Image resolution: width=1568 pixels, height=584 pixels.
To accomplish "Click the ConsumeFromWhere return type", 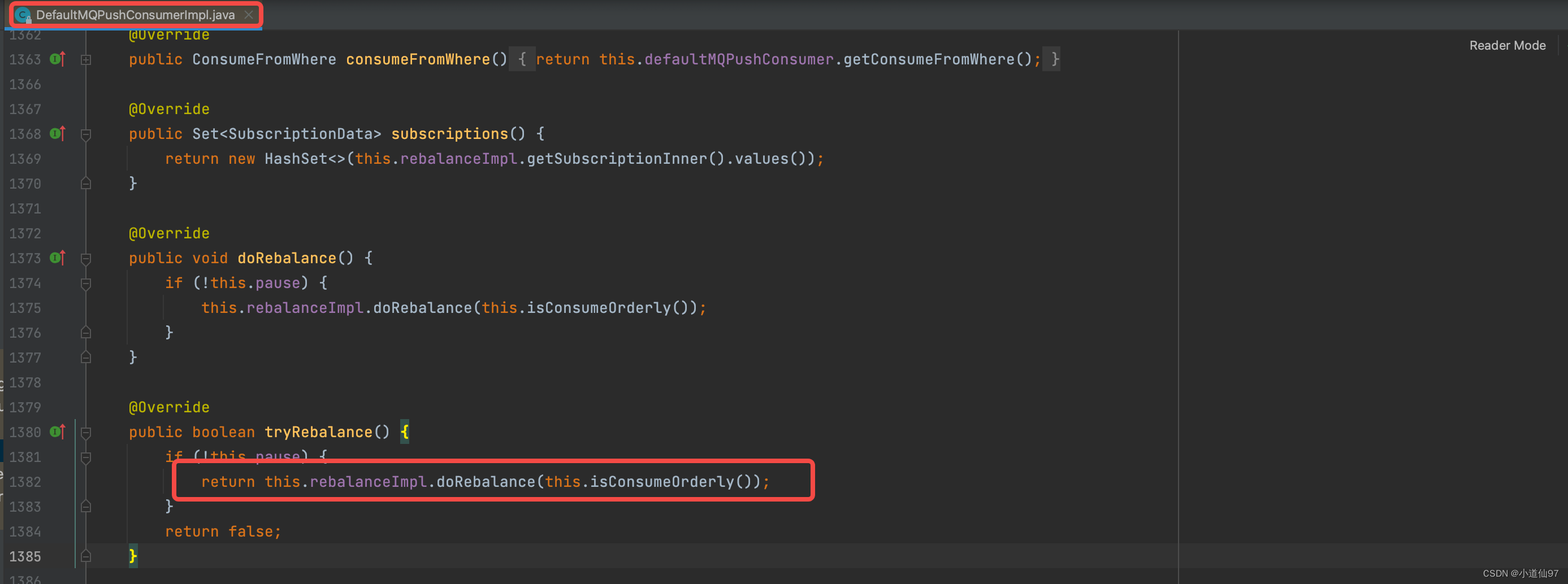I will (263, 60).
